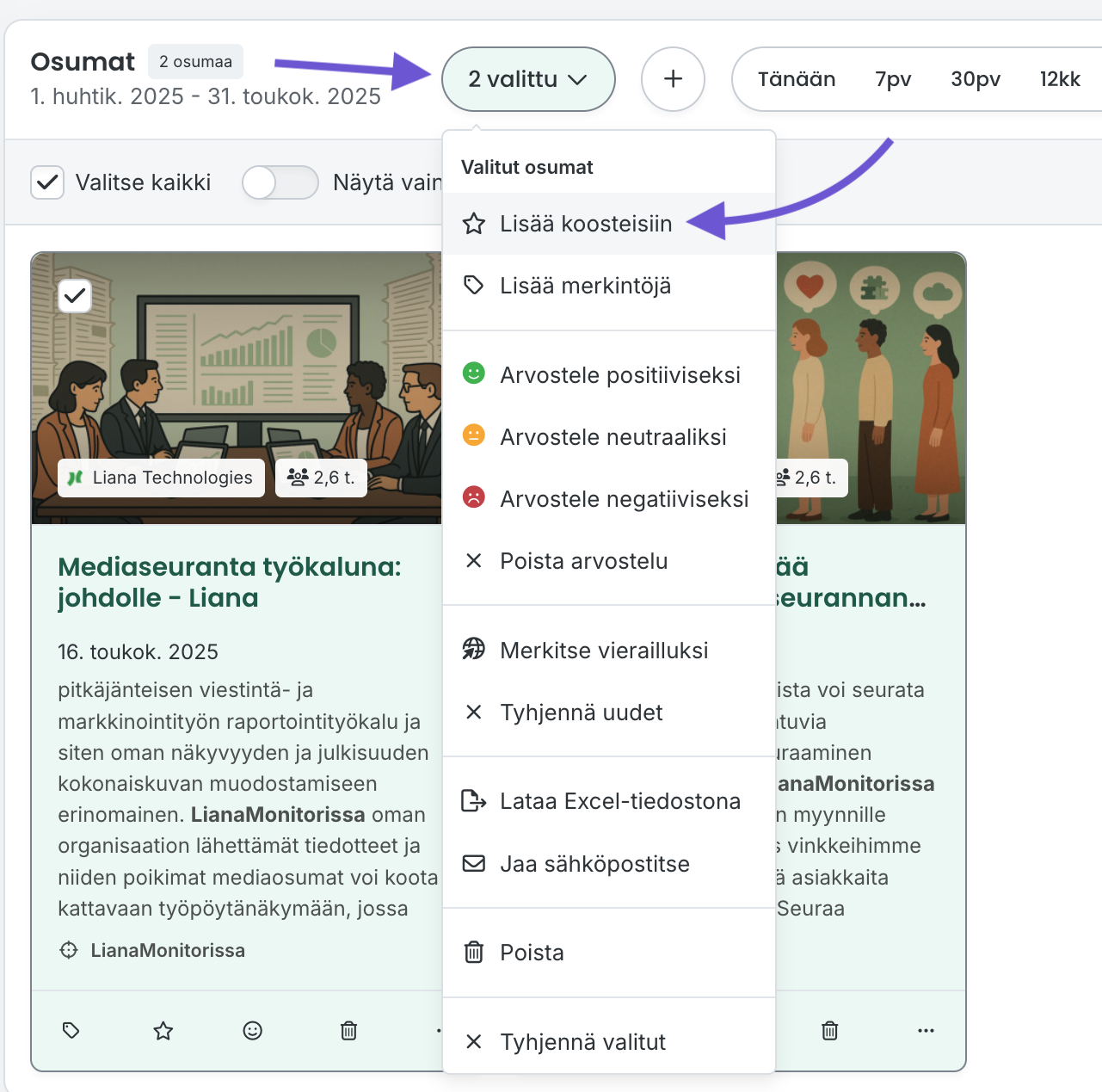Image resolution: width=1102 pixels, height=1092 pixels.
Task: Click the star icon on first card footer
Action: click(163, 1030)
